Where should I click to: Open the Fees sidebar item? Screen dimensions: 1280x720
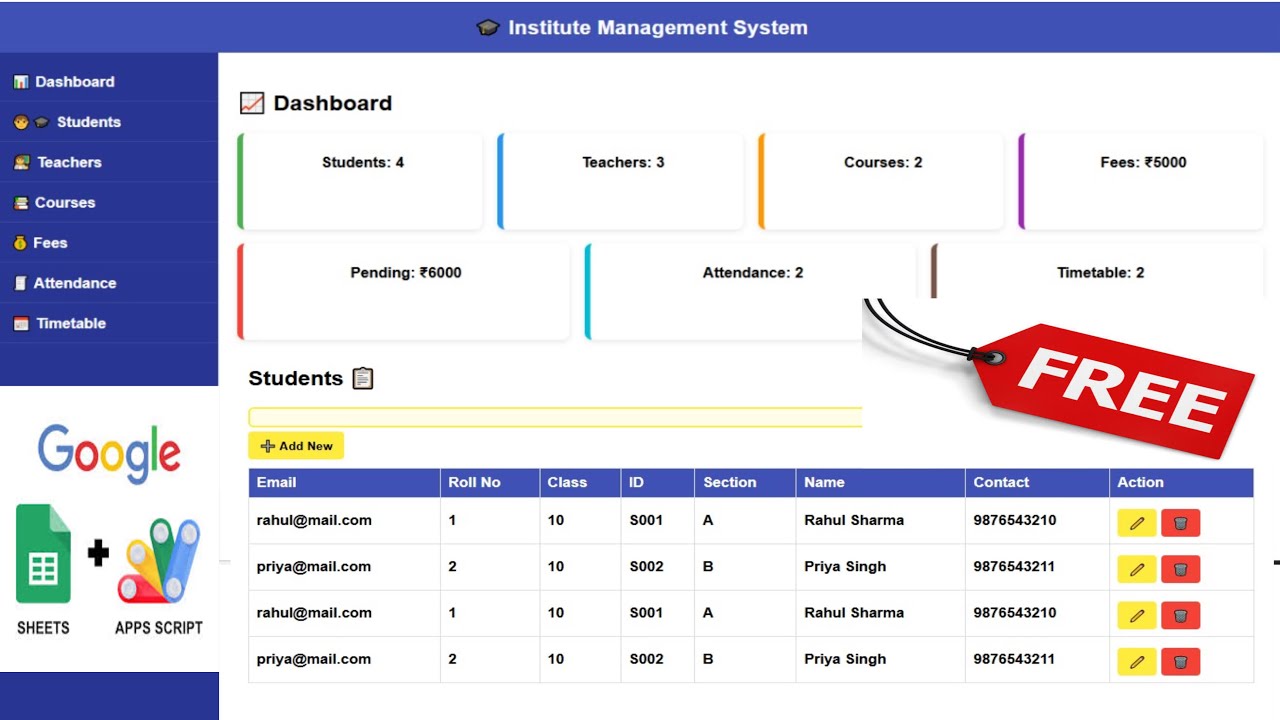click(x=109, y=243)
